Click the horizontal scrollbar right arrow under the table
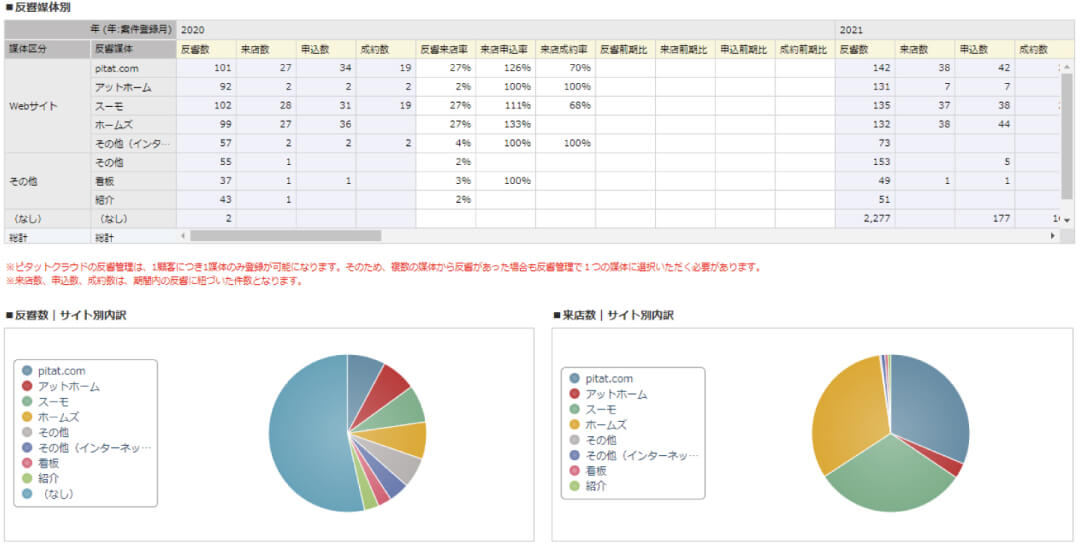Screen dimensions: 1088x544 point(1053,236)
